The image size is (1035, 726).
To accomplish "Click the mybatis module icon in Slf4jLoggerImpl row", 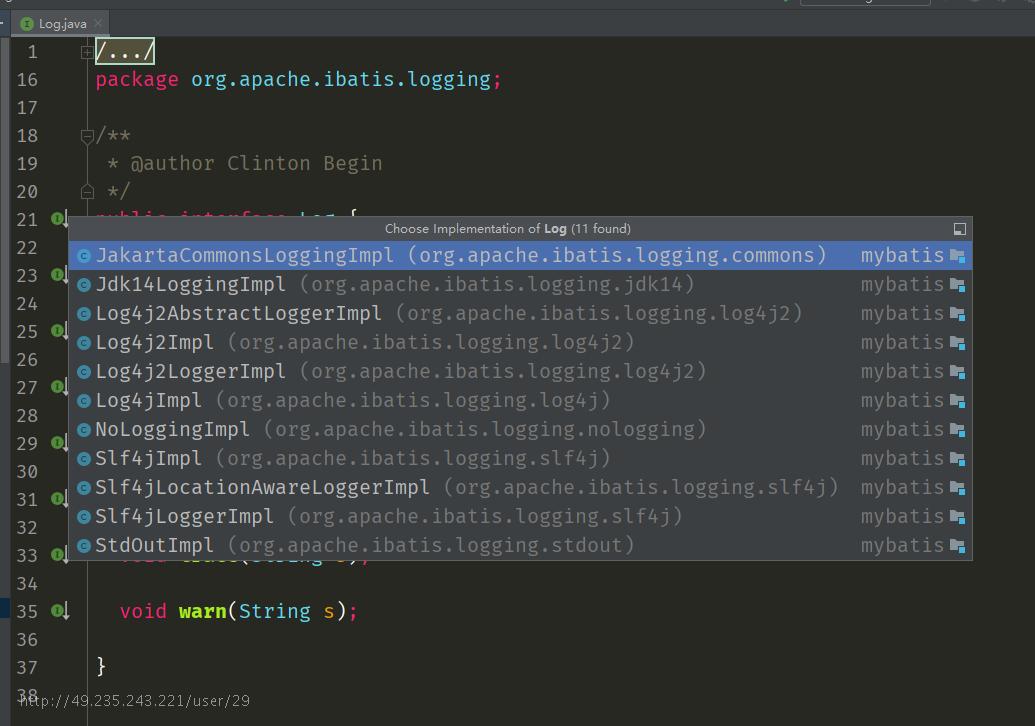I will click(958, 517).
